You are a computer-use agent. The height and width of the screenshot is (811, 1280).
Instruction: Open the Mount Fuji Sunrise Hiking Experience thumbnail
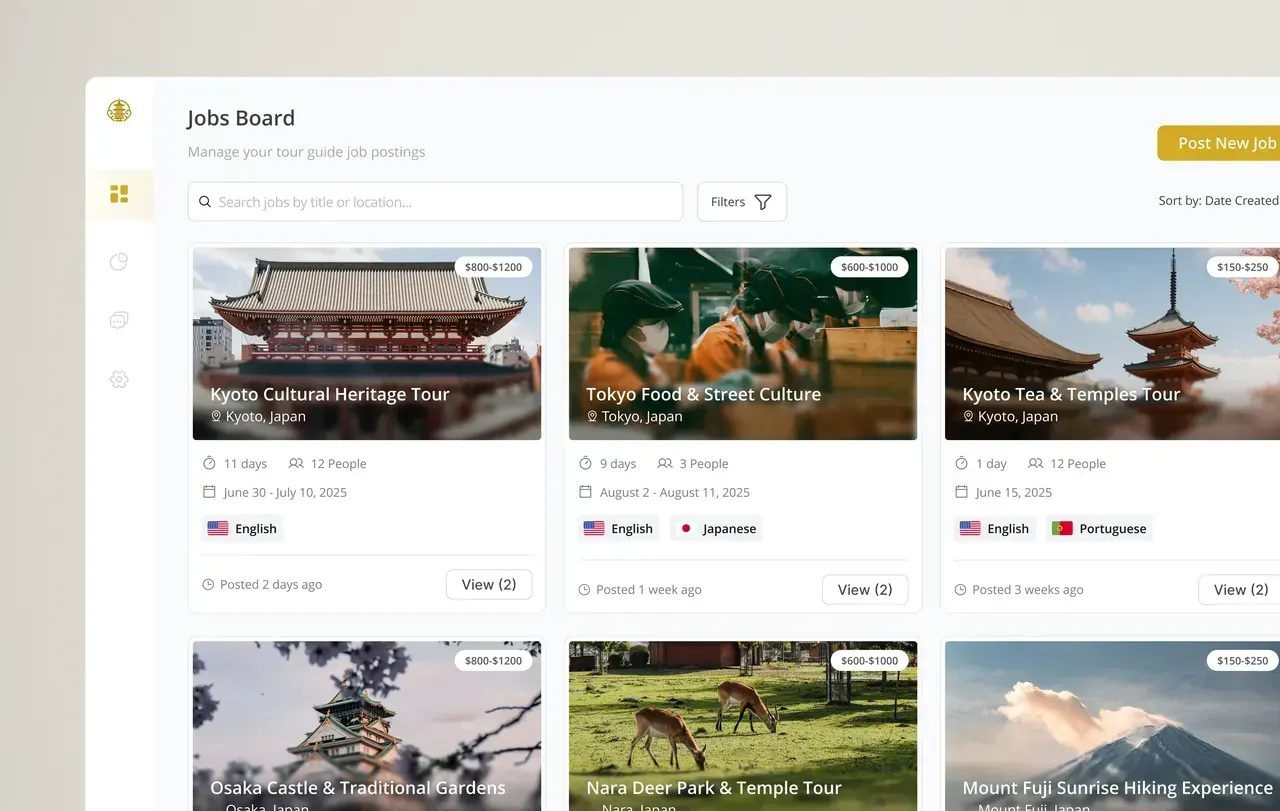(1112, 726)
